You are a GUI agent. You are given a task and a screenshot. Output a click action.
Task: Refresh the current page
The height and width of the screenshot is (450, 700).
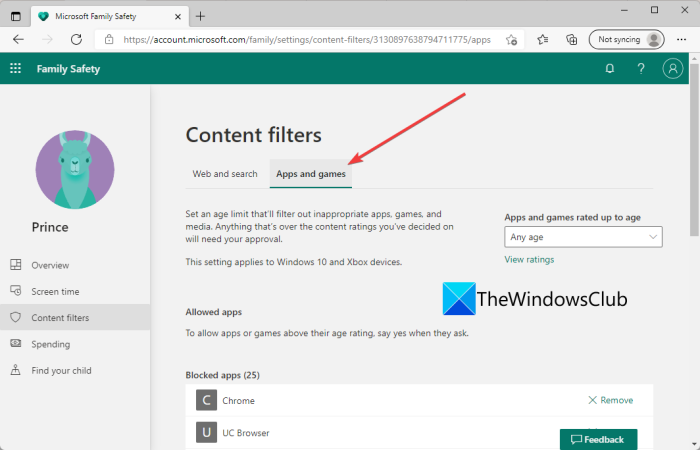tap(76, 40)
